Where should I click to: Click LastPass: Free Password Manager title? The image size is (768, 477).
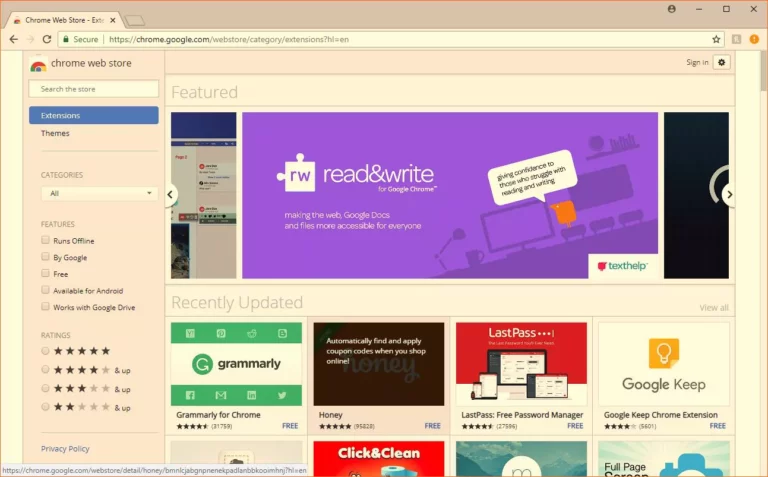(x=522, y=415)
